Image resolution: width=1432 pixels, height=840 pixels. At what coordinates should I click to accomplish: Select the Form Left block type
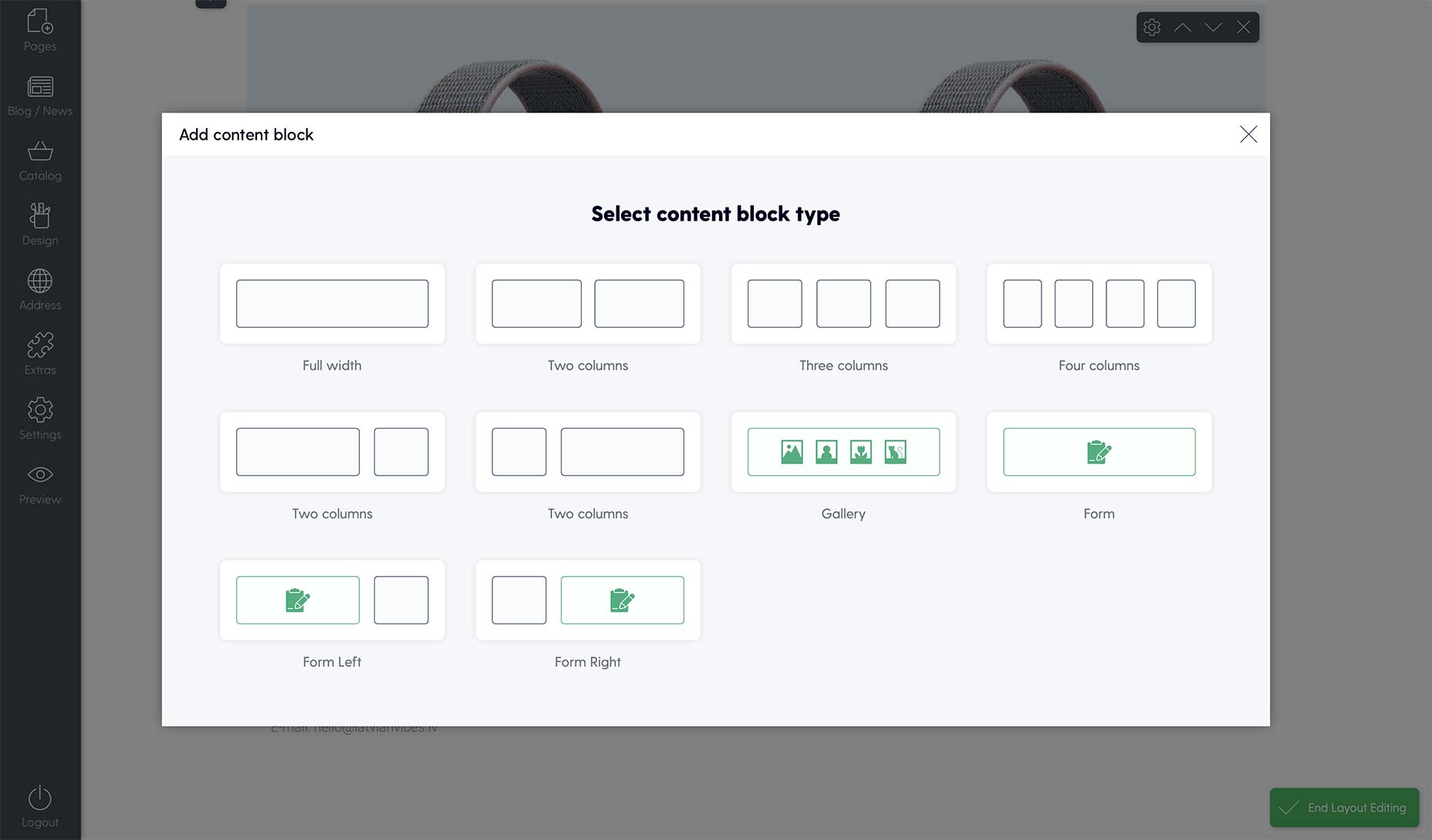pyautogui.click(x=332, y=600)
